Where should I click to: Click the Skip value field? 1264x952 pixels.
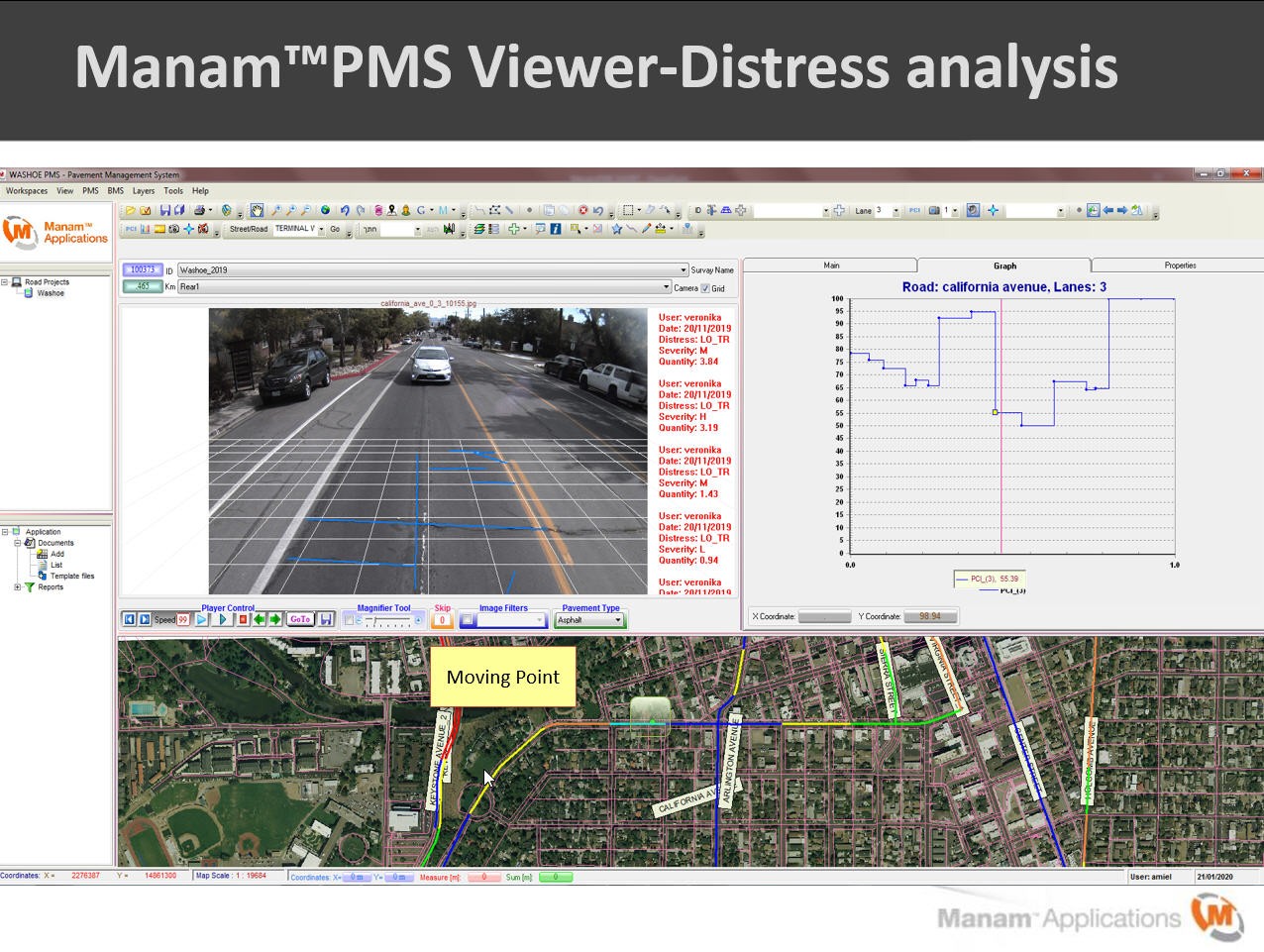pyautogui.click(x=443, y=621)
